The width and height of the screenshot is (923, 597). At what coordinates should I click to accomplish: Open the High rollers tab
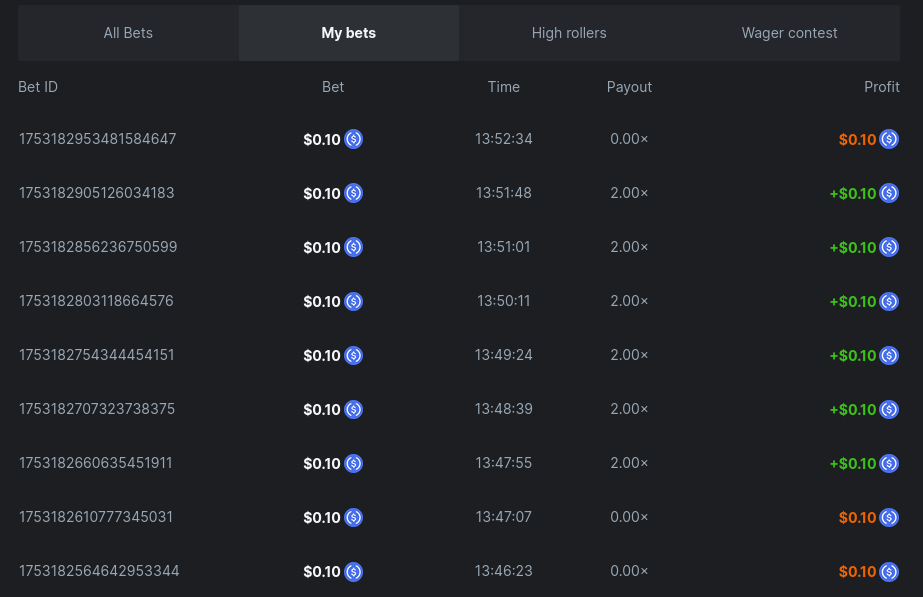[569, 33]
